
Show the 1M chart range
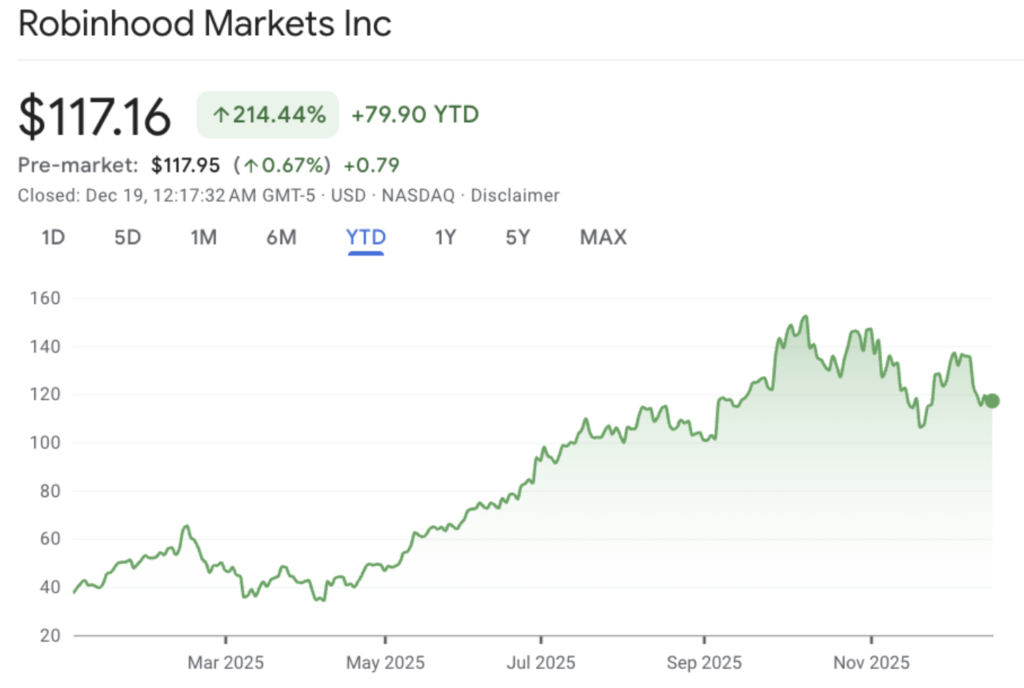pos(203,237)
